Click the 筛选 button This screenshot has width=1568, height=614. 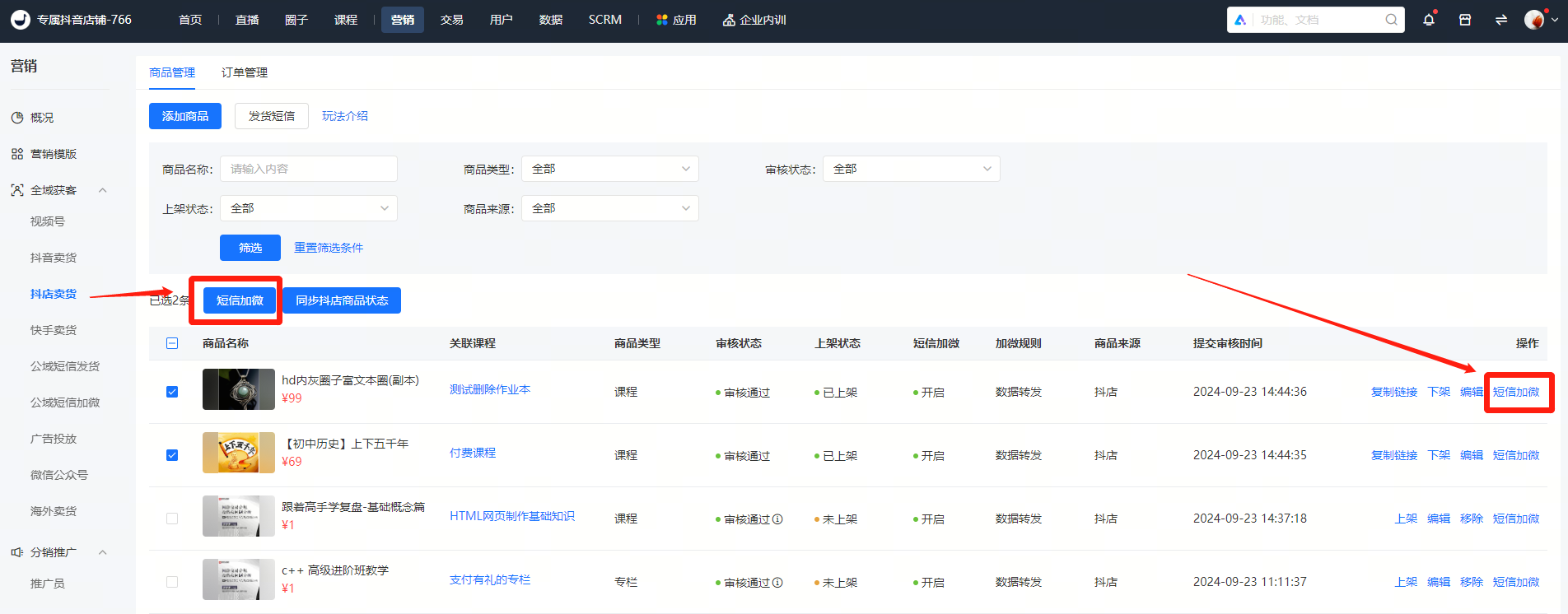tap(250, 248)
